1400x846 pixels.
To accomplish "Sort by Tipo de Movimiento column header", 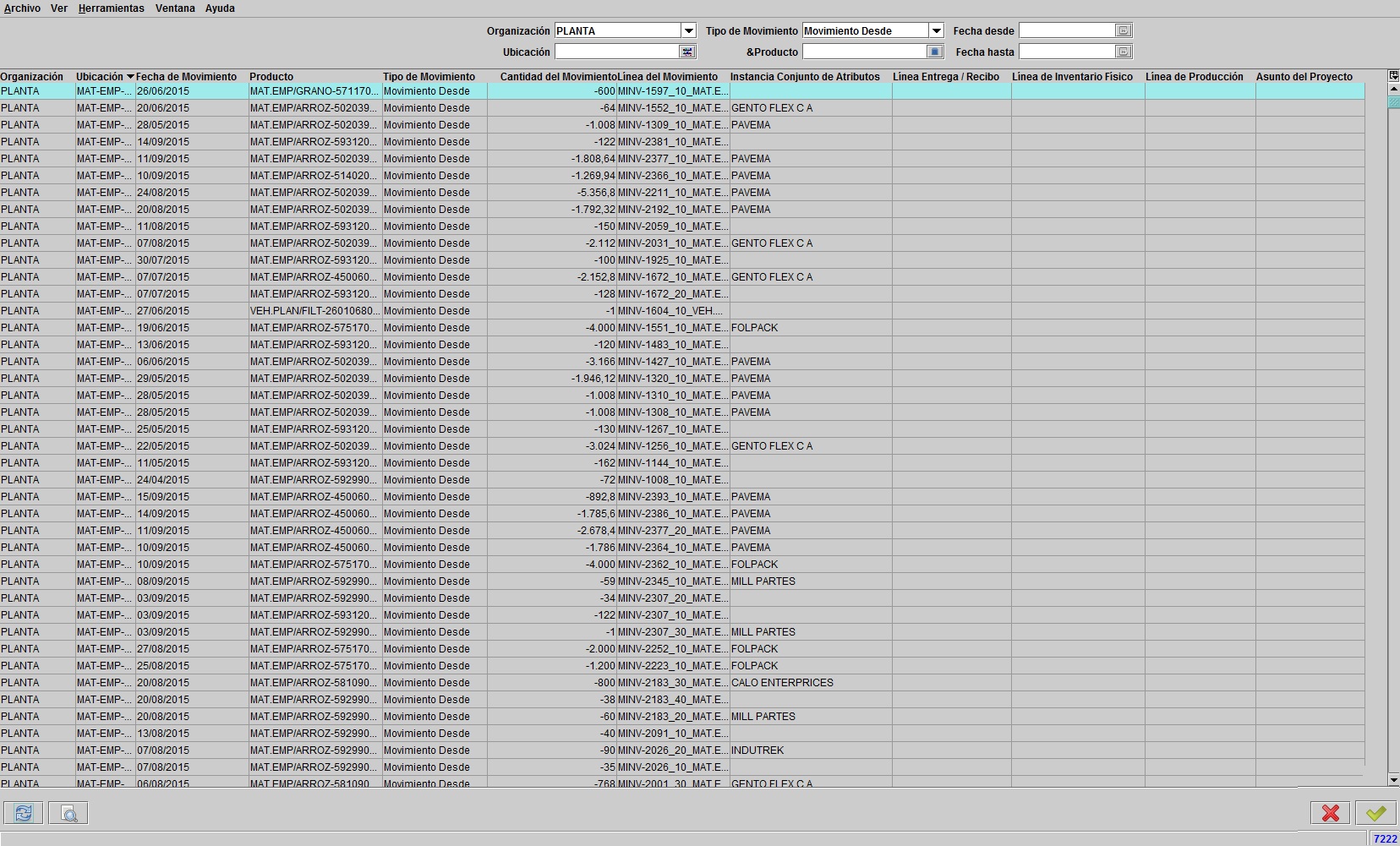I will pos(435,77).
